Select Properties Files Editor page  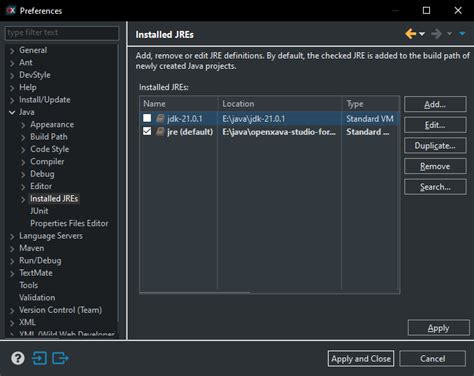click(x=69, y=223)
